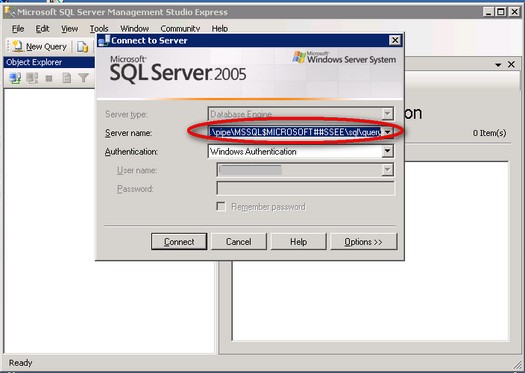Open the Server name dropdown arrow

click(x=387, y=132)
